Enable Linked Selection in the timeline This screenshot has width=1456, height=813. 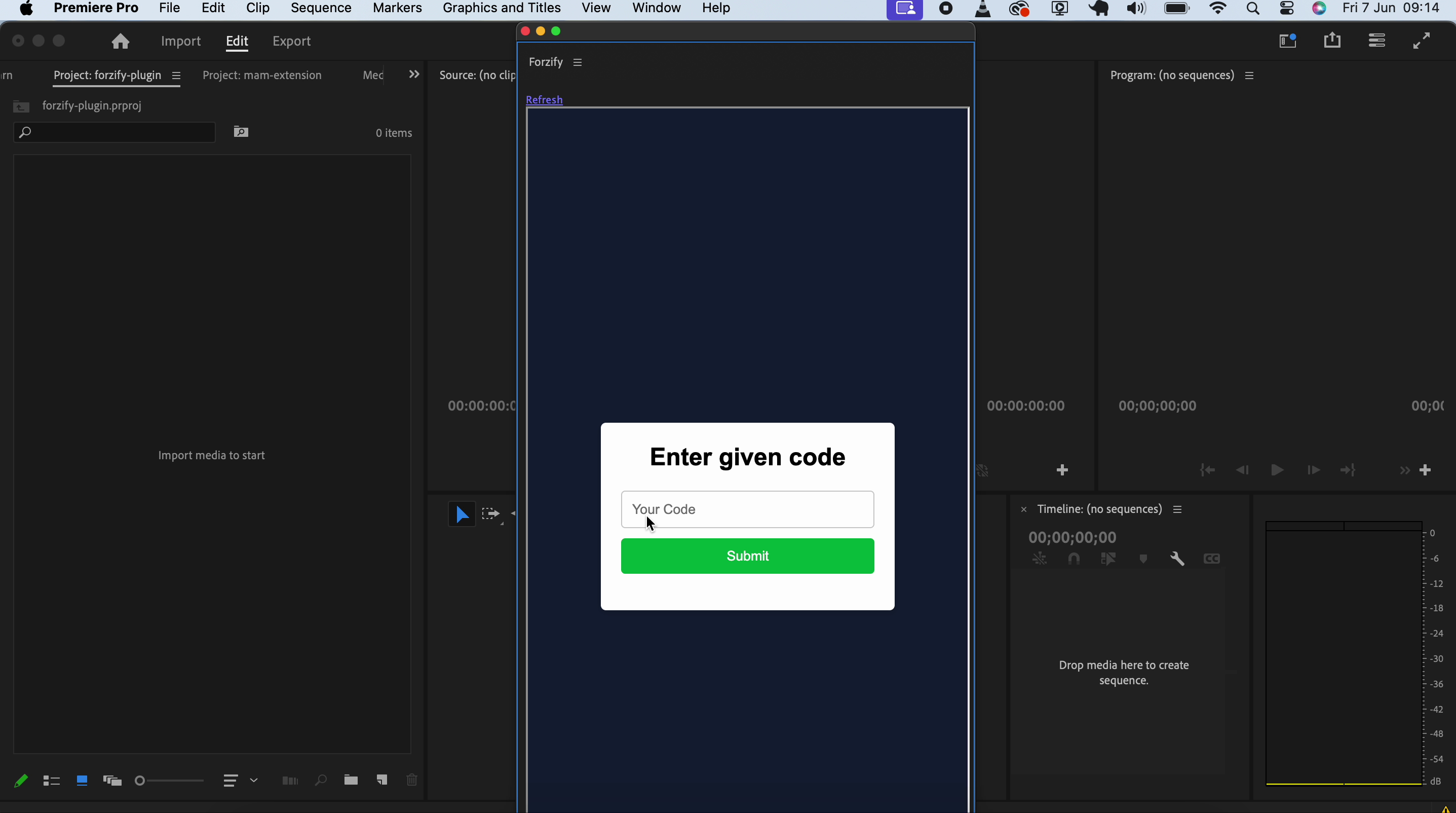coord(1109,559)
